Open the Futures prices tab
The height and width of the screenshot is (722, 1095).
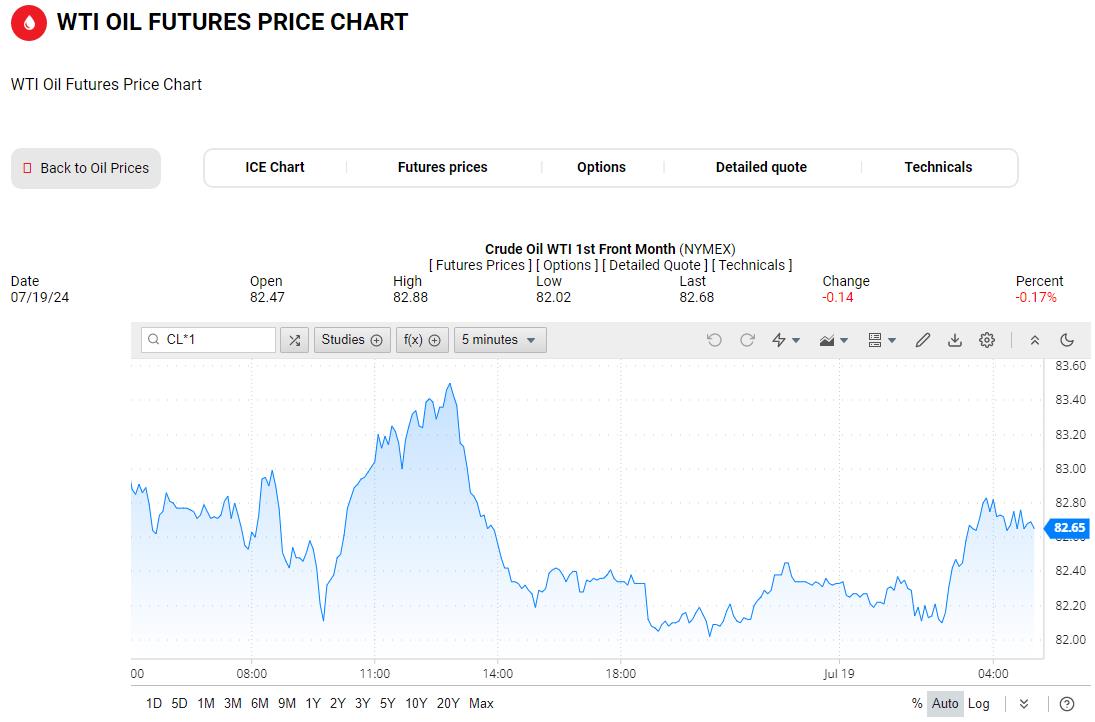click(x=443, y=168)
